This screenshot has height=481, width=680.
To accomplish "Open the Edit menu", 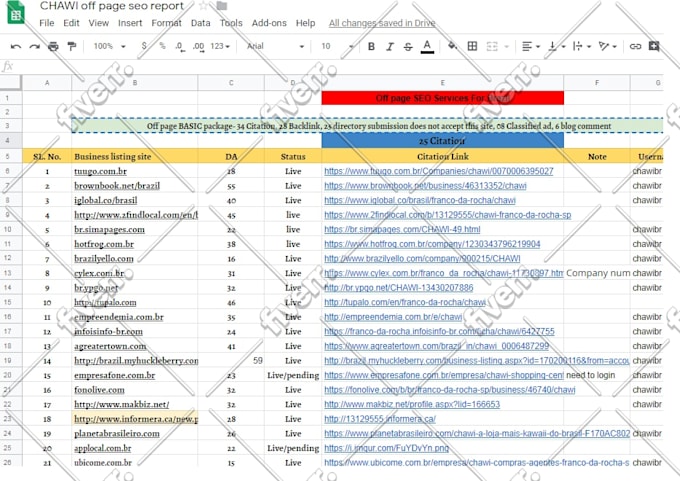I will (71, 23).
